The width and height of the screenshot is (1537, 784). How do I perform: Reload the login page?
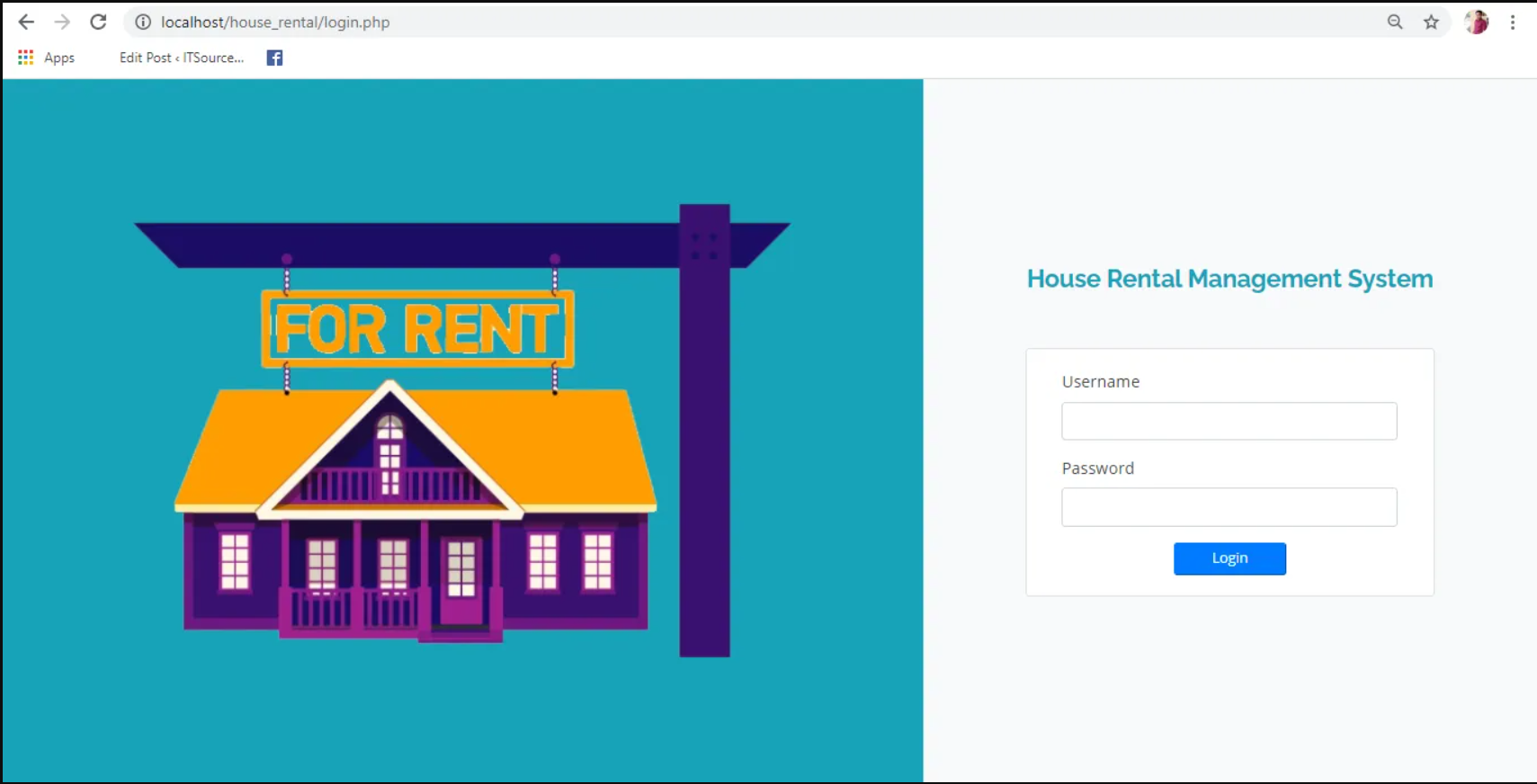98,22
